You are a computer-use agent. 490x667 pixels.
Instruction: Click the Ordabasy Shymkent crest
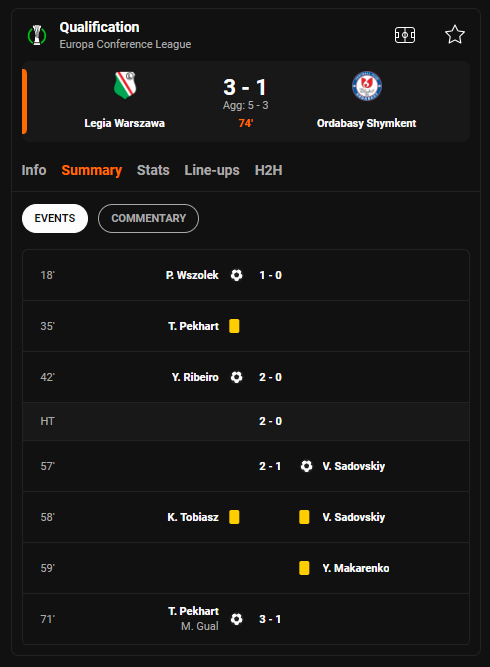click(x=367, y=86)
